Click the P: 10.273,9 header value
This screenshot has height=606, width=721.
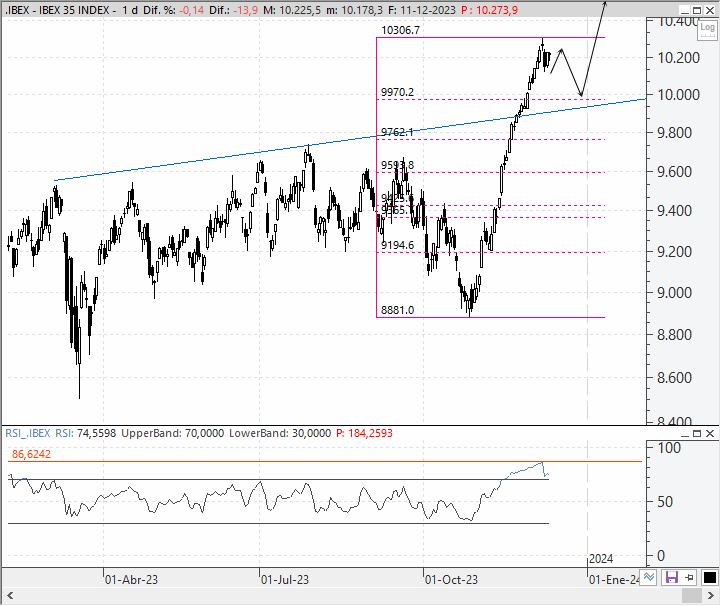point(489,10)
